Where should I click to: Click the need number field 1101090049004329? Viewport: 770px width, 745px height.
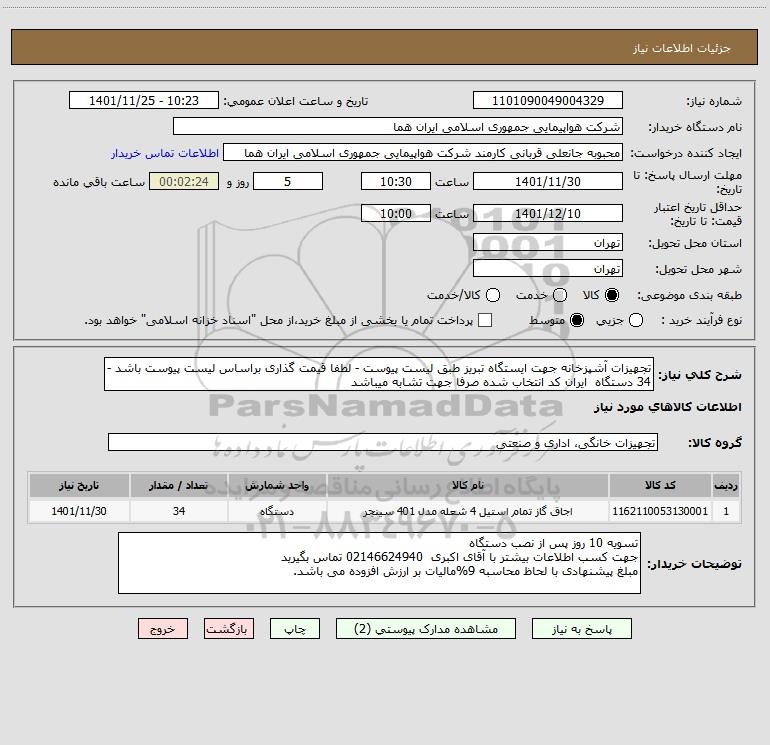(548, 101)
